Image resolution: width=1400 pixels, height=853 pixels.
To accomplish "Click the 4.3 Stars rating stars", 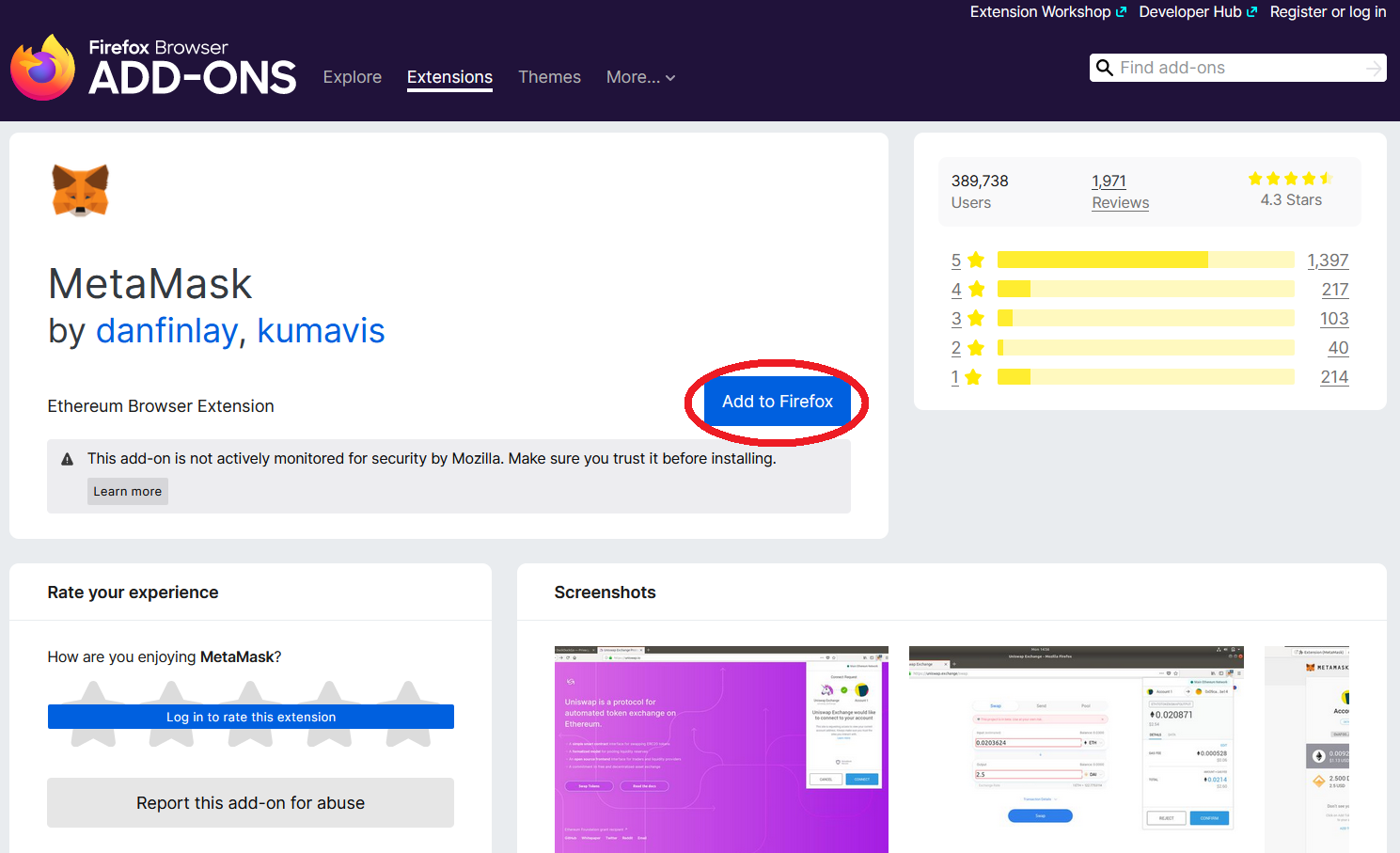I will coord(1290,178).
